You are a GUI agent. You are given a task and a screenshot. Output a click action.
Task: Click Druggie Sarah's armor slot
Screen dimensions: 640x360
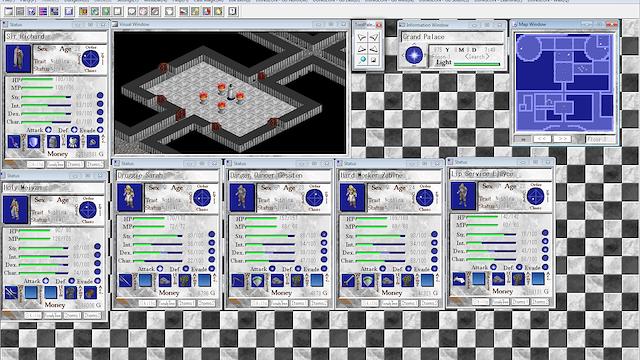click(184, 280)
